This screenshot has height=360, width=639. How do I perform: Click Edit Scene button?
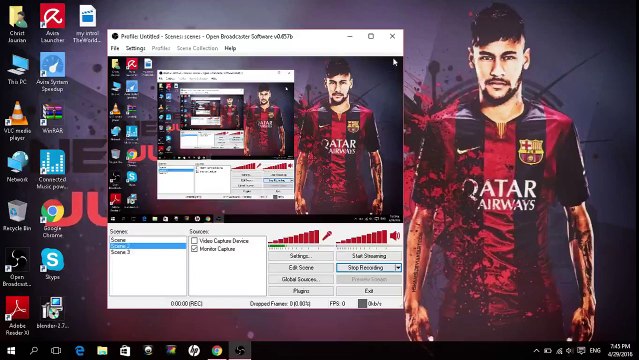[x=301, y=268]
